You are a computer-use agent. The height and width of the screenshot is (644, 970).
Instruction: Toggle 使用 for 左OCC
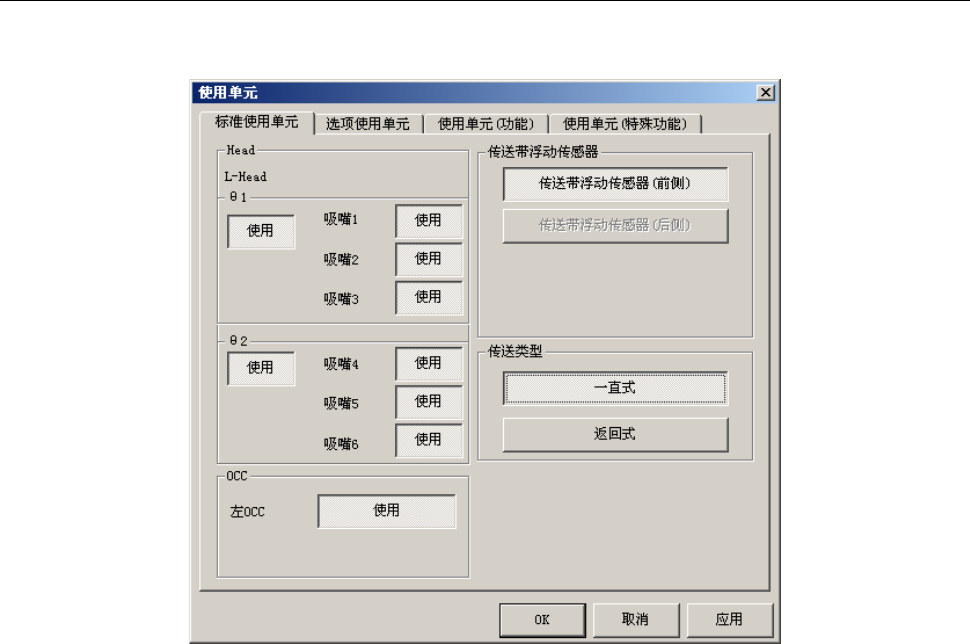(x=387, y=511)
